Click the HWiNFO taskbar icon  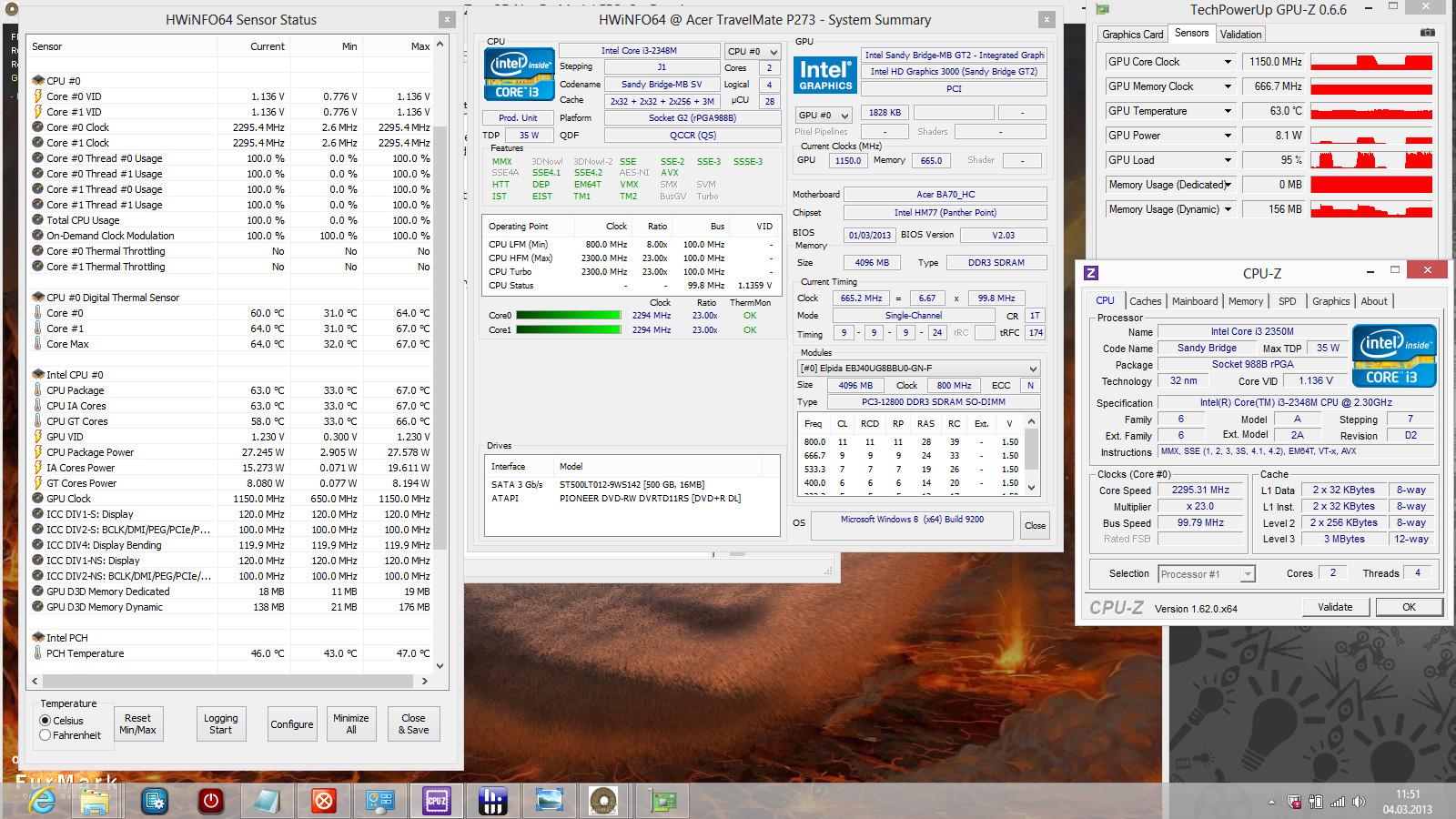pos(492,801)
